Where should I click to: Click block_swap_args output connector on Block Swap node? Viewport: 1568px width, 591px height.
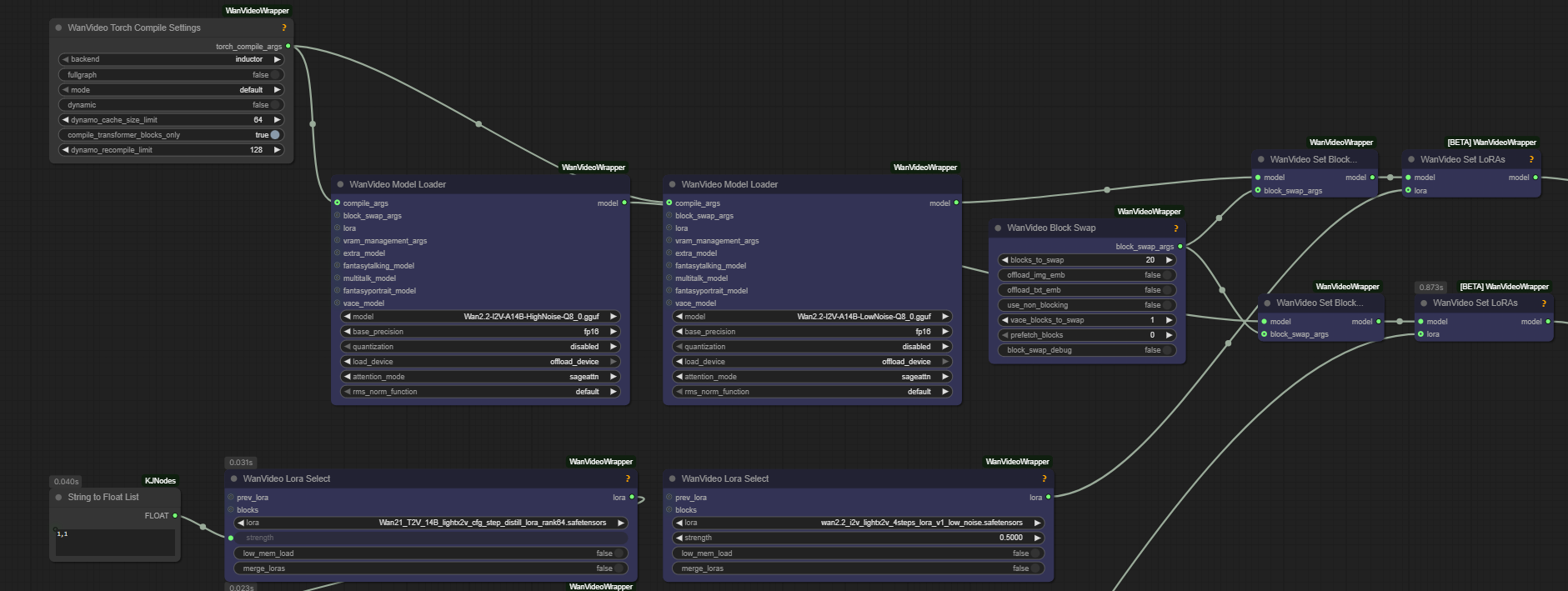point(1180,246)
